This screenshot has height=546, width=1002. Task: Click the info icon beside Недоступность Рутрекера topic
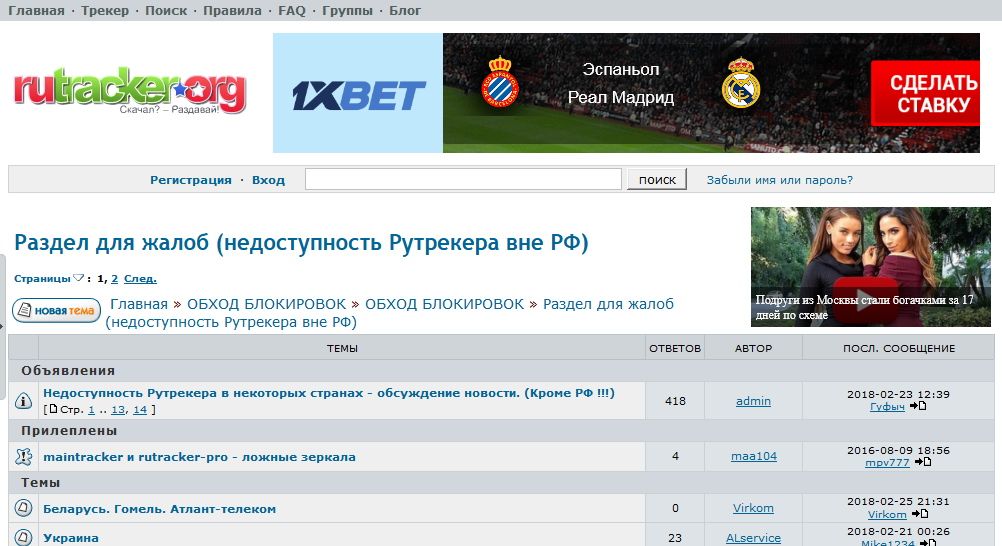pyautogui.click(x=24, y=401)
